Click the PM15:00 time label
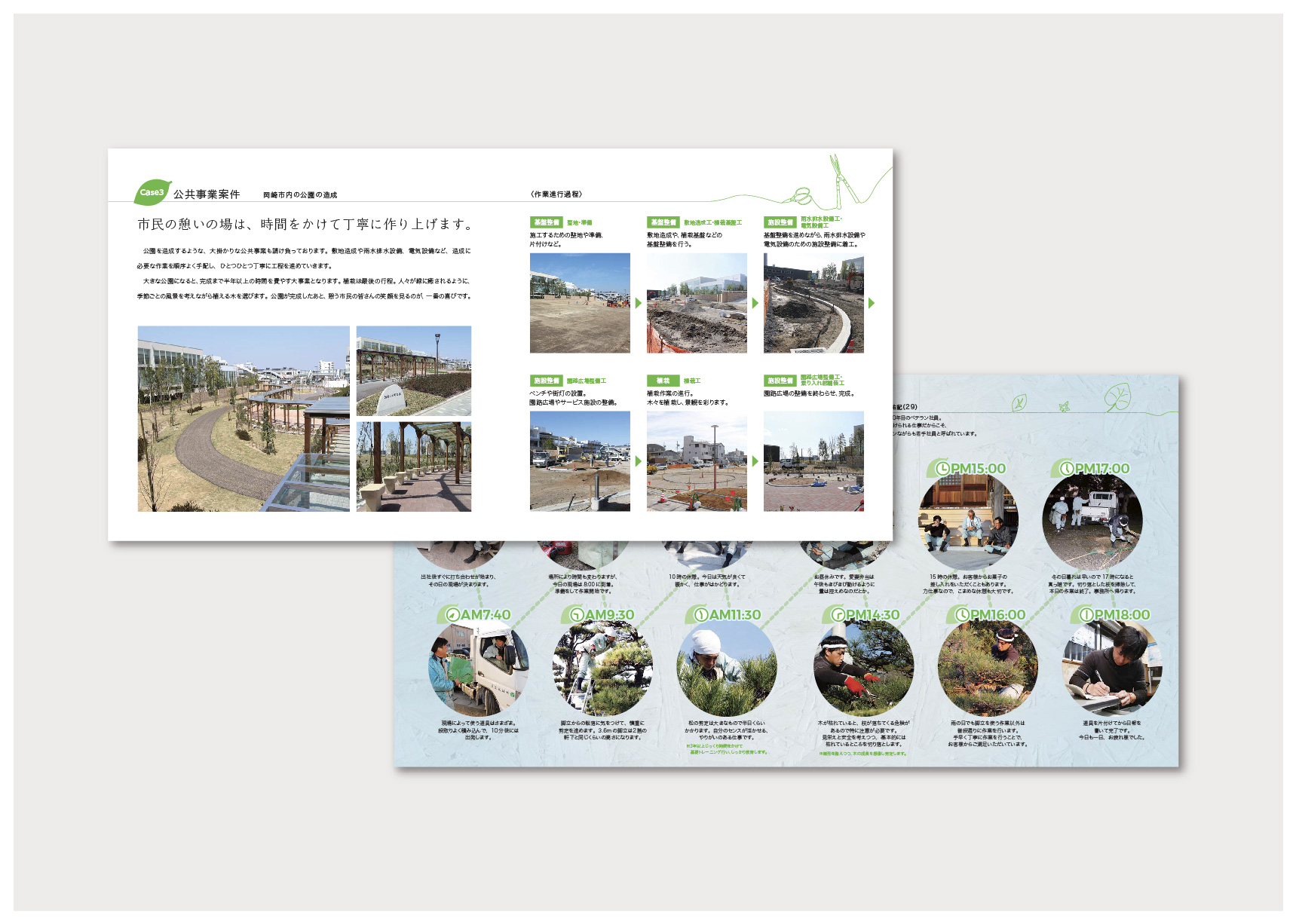The width and height of the screenshot is (1296, 924). (x=978, y=469)
